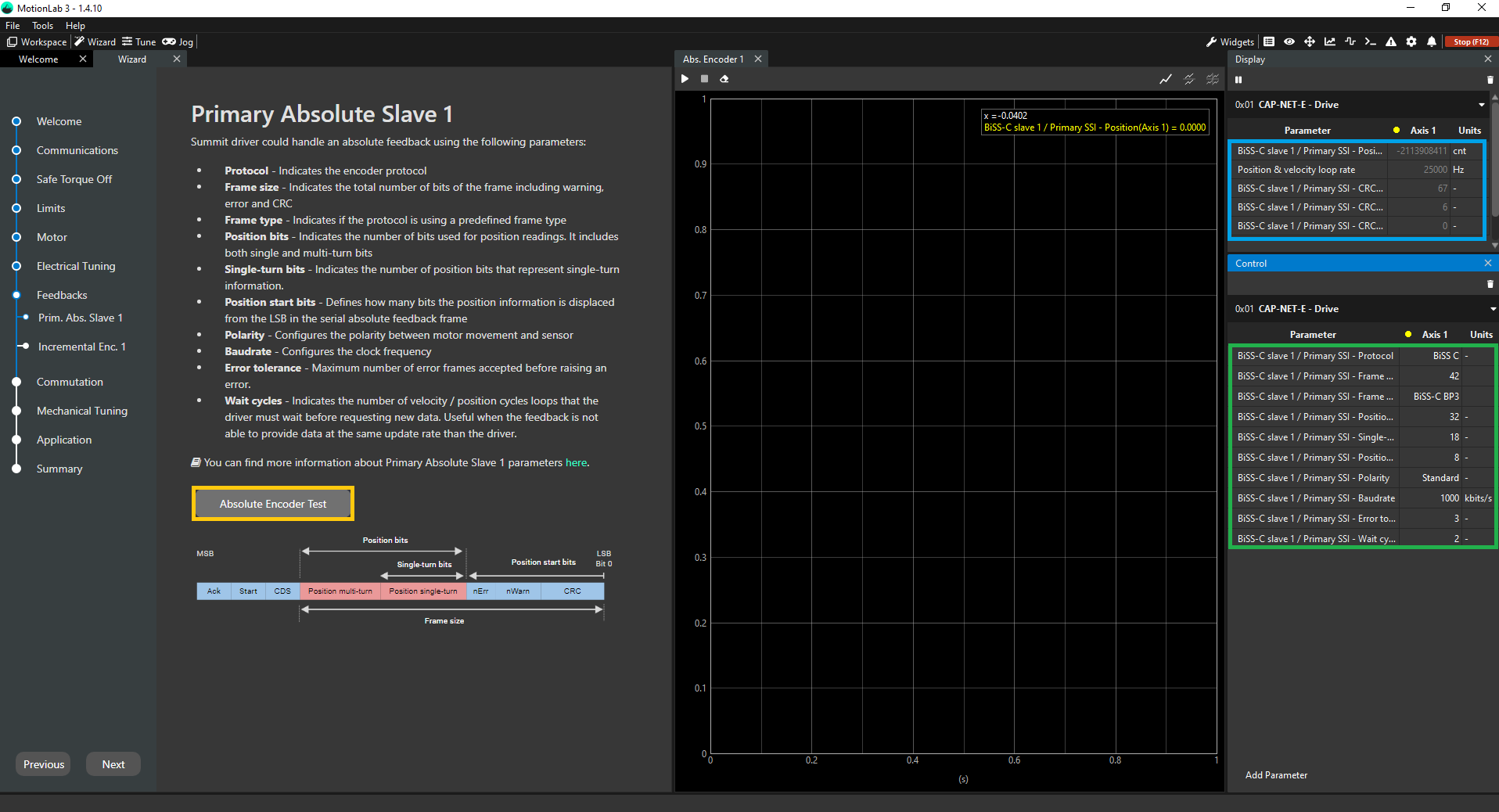Click the Next button in the wizard
Screen dimensions: 1499x812
[113, 764]
